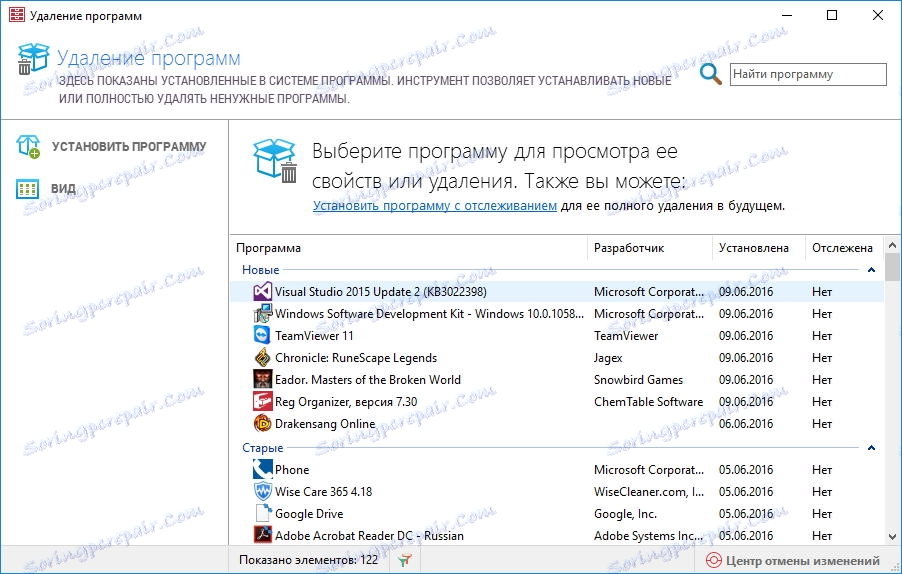Screen dimensions: 902x574
Task: Click the Google Drive file icon
Action: (262, 513)
